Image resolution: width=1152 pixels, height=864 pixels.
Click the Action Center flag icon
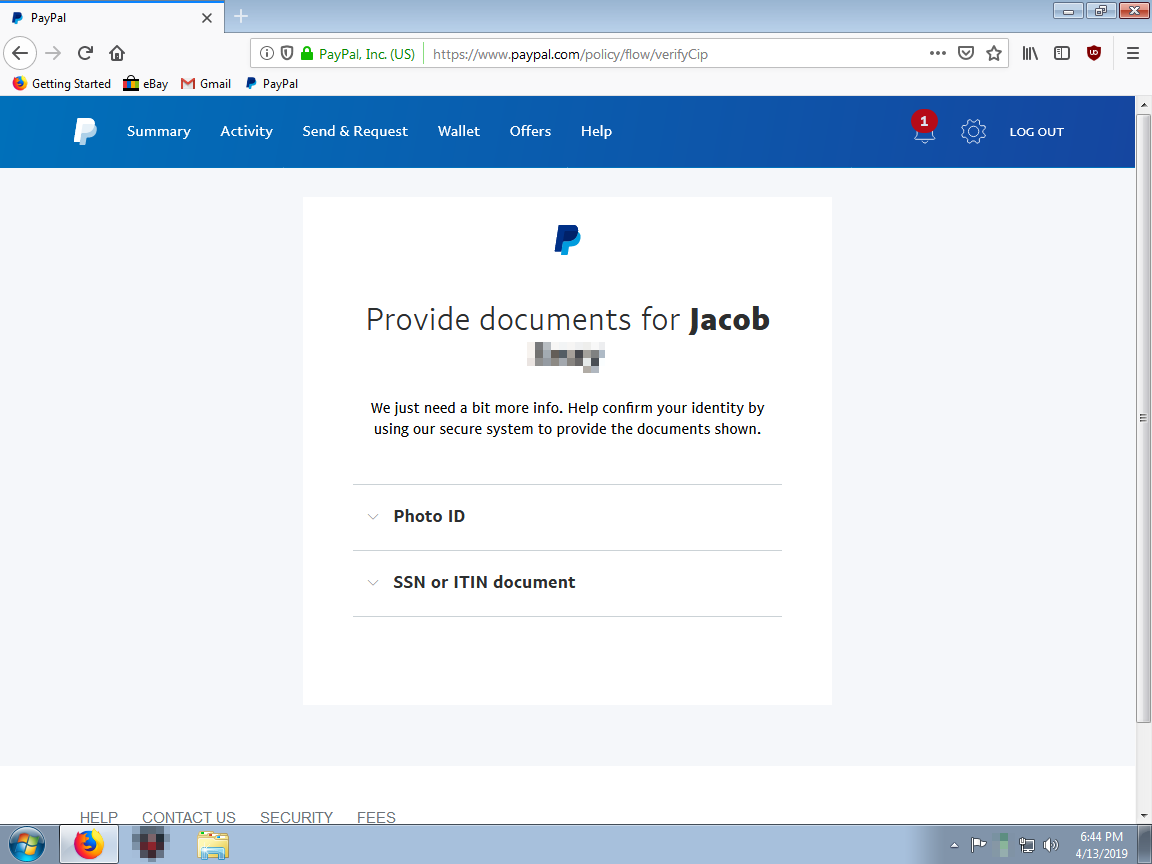[x=978, y=845]
